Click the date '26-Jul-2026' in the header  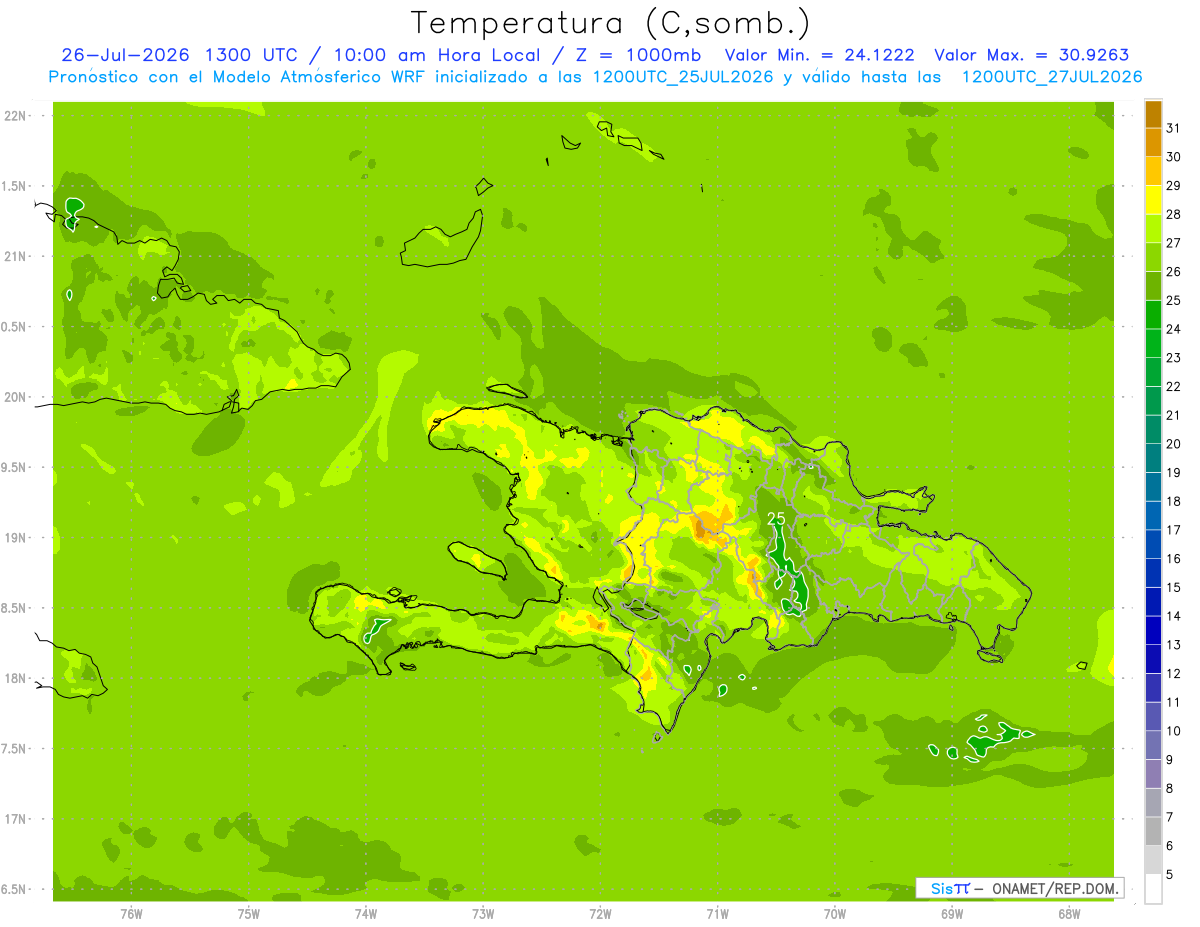click(x=128, y=55)
